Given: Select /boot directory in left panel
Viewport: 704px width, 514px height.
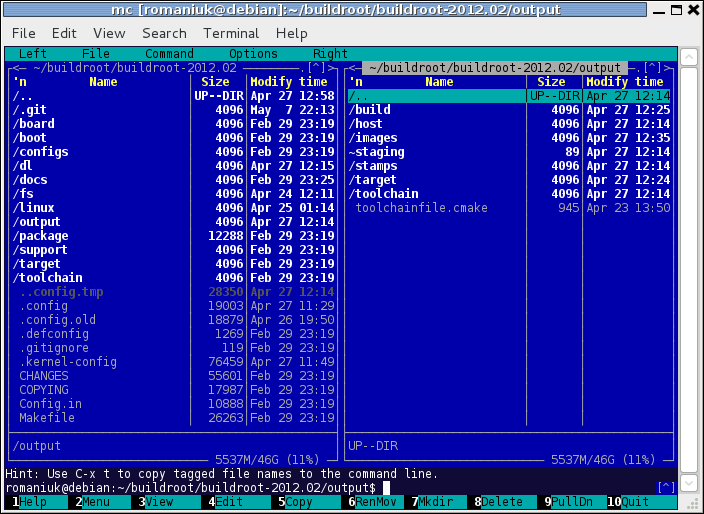Looking at the screenshot, I should 173,137.
